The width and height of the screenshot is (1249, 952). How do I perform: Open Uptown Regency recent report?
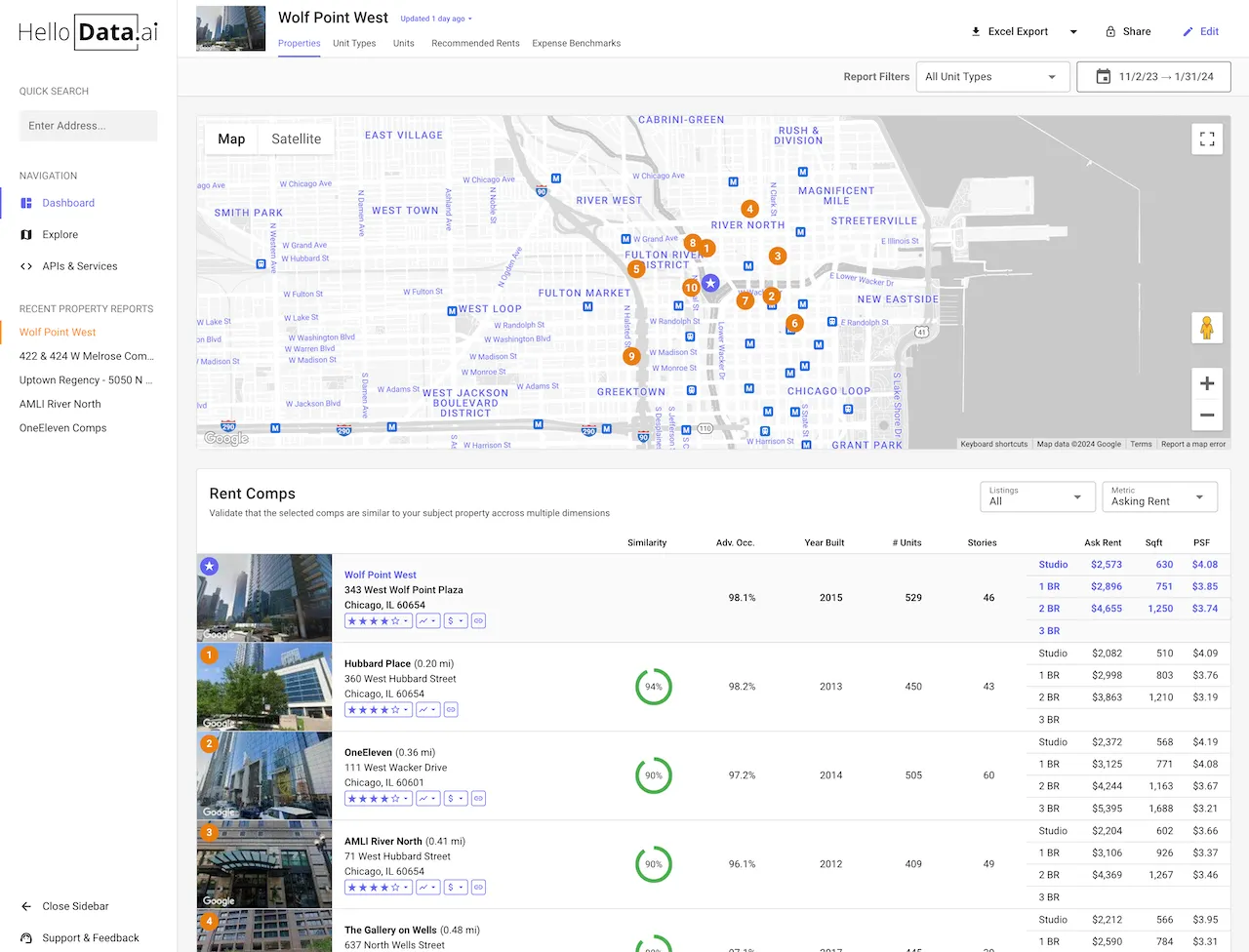tap(86, 380)
